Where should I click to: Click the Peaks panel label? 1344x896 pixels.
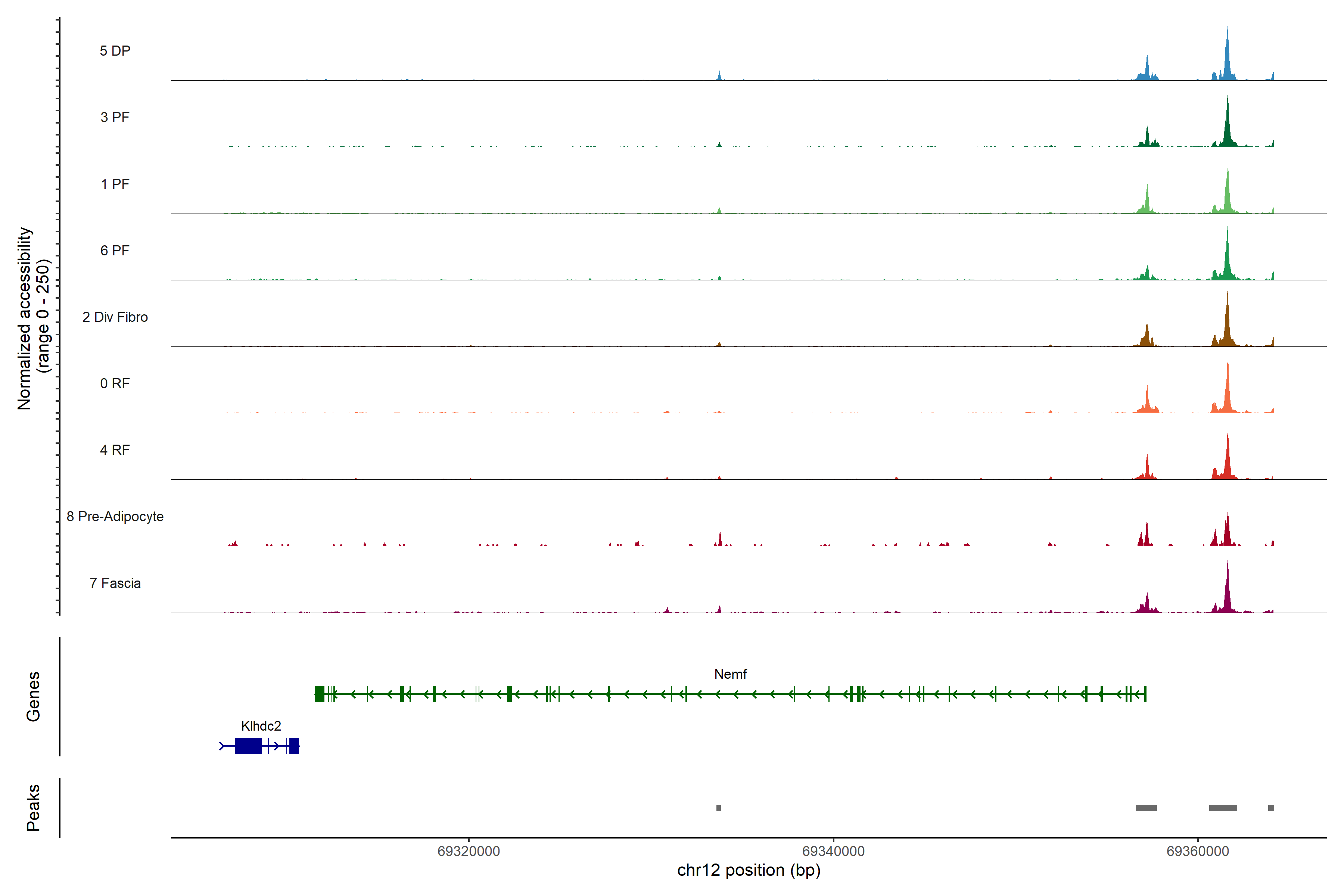pos(33,808)
